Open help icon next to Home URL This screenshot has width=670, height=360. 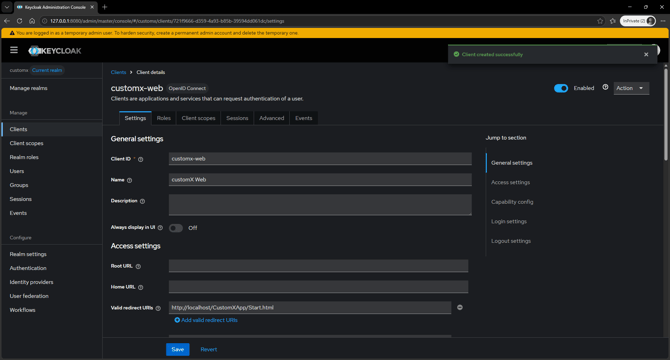click(x=141, y=287)
